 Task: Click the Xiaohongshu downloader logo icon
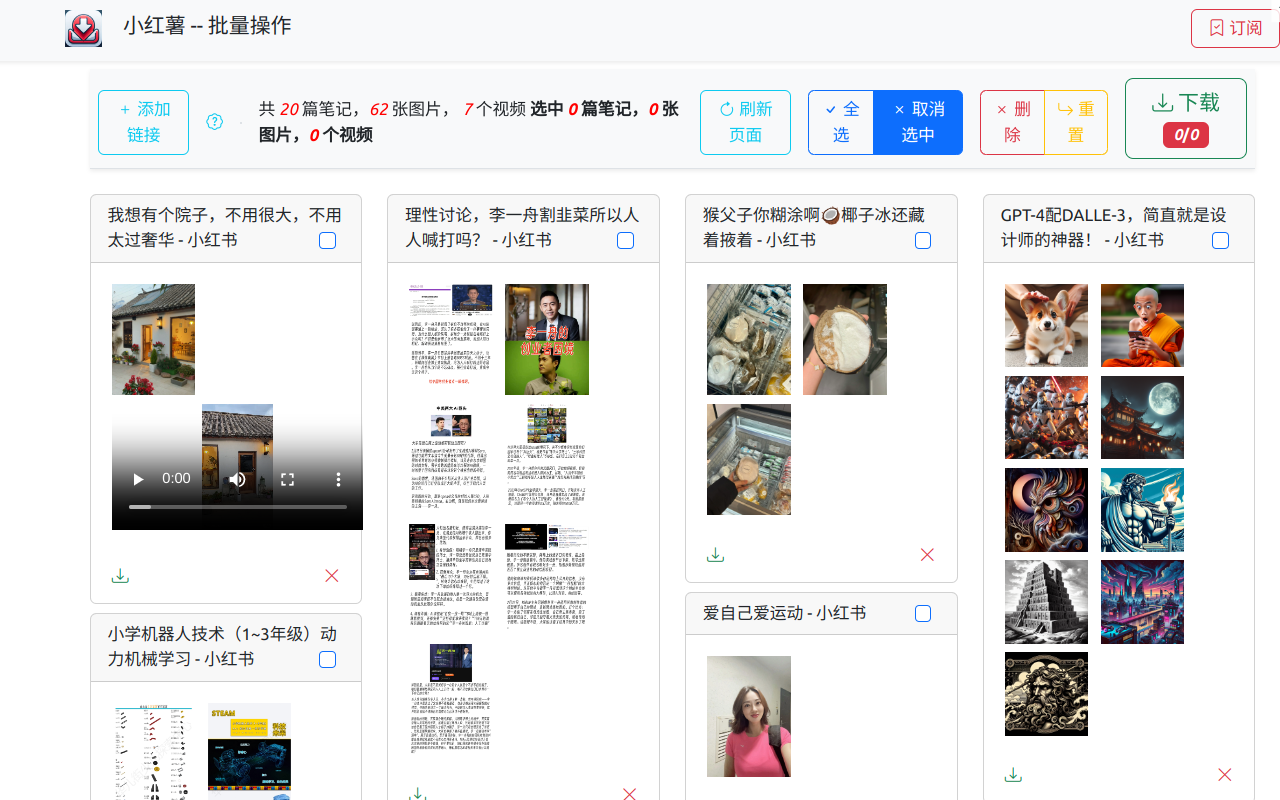tap(83, 28)
